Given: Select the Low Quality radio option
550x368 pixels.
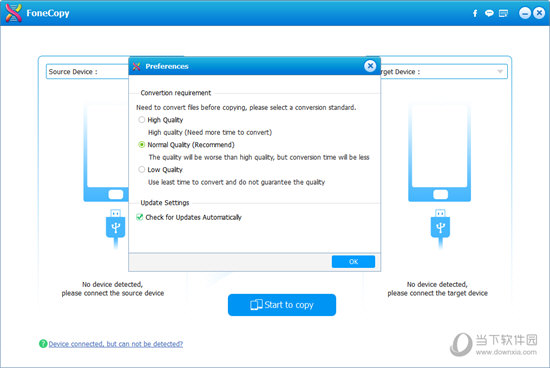Looking at the screenshot, I should [141, 169].
